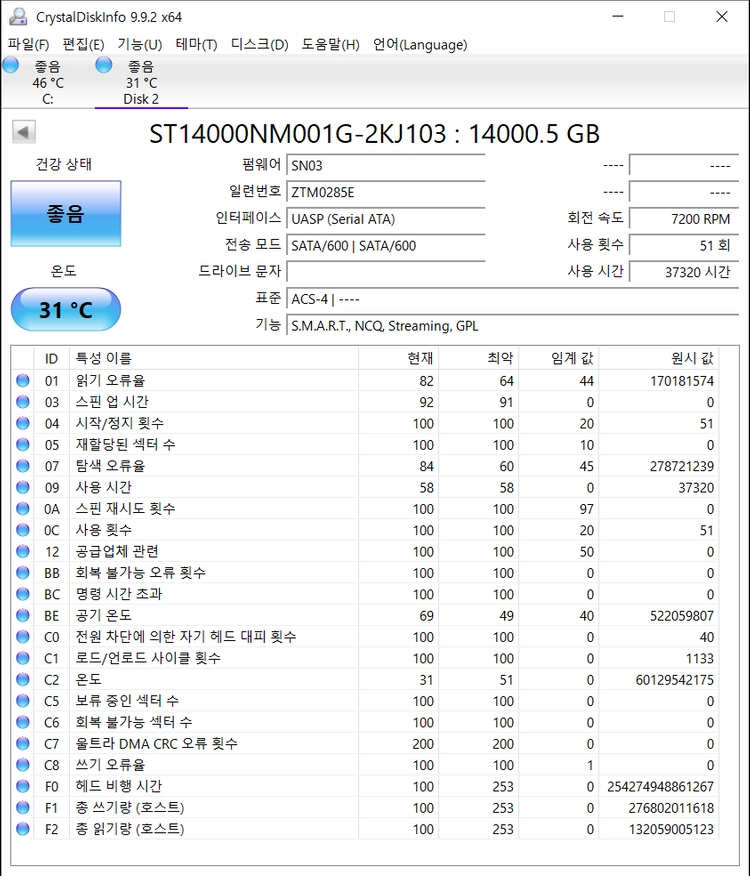Click status orb of 탐색 오류율 row

coord(23,466)
